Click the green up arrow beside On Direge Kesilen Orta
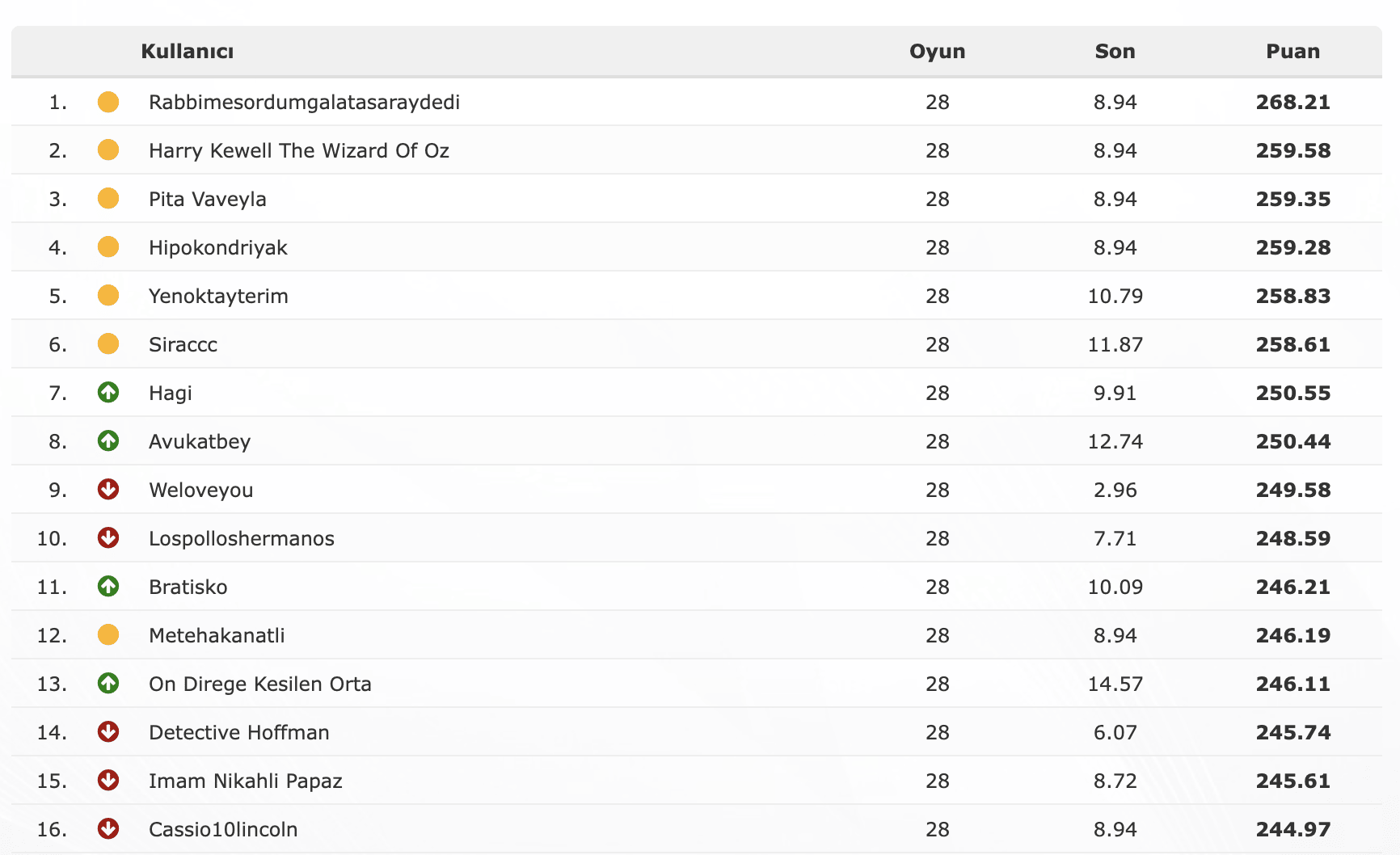Image resolution: width=1400 pixels, height=855 pixels. pyautogui.click(x=108, y=684)
